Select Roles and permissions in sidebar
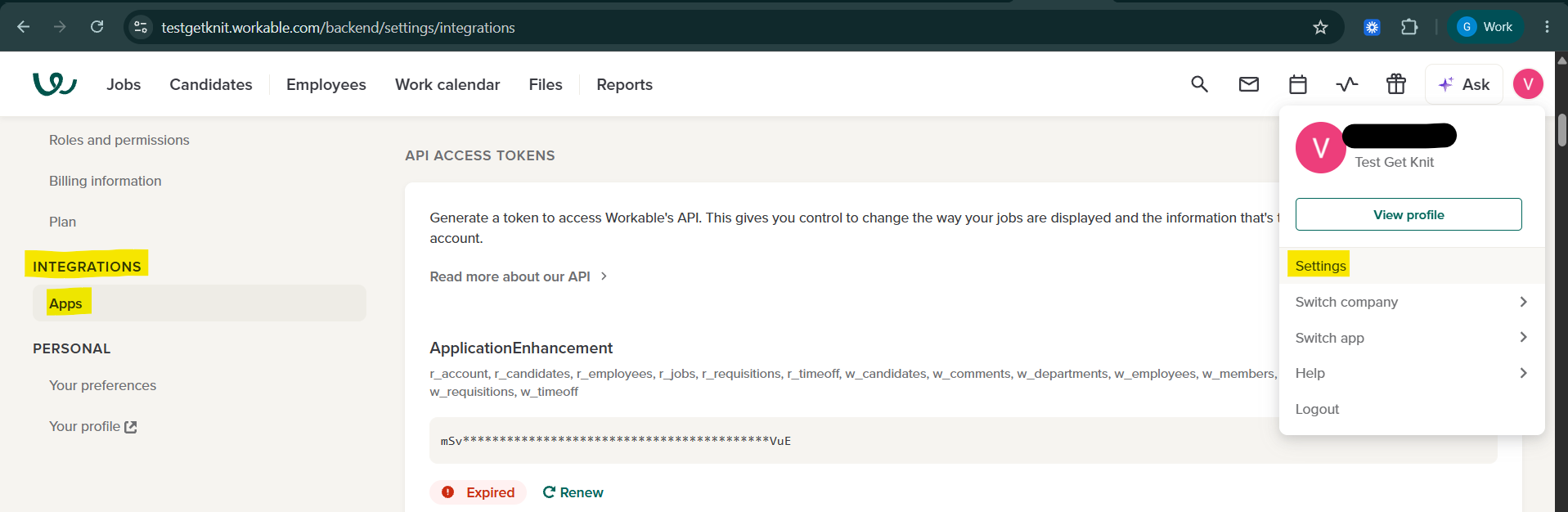The height and width of the screenshot is (512, 1568). pos(119,140)
